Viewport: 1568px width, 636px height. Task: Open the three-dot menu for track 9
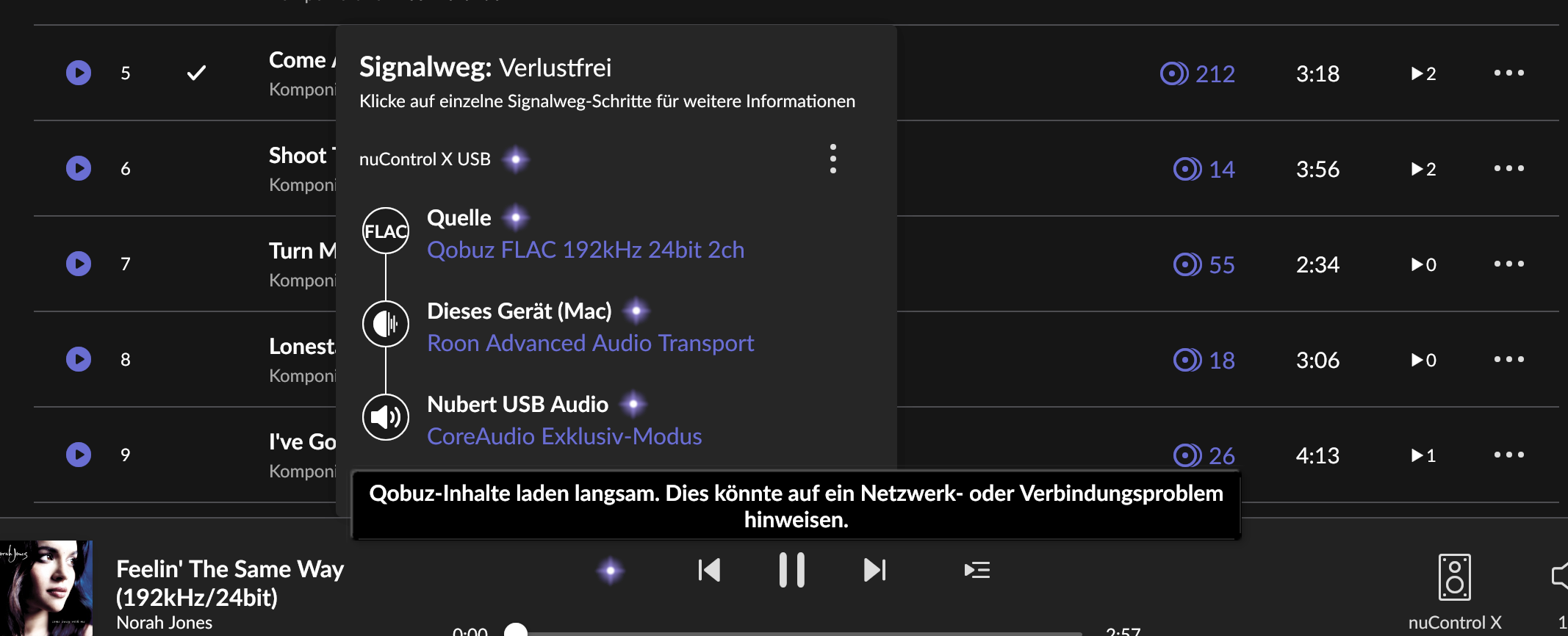(x=1508, y=455)
